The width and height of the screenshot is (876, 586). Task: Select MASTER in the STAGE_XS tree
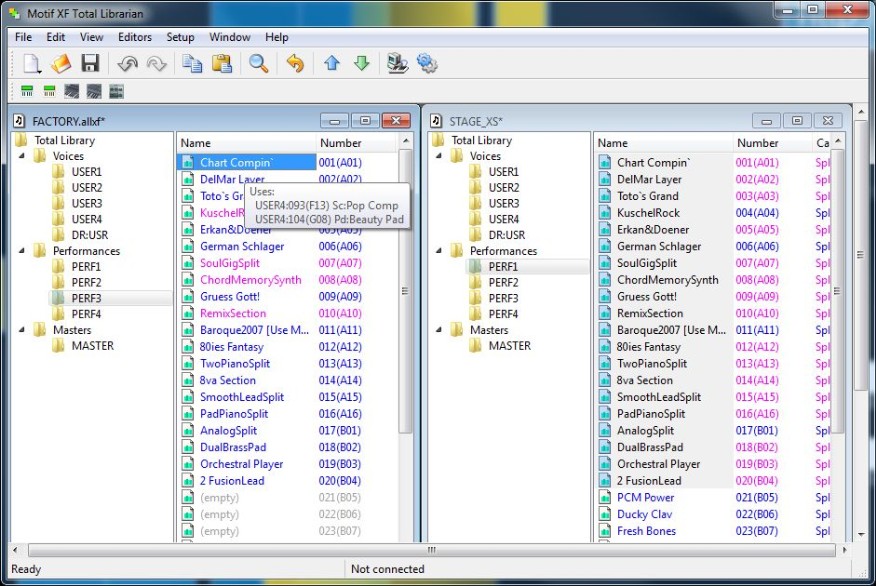point(510,346)
